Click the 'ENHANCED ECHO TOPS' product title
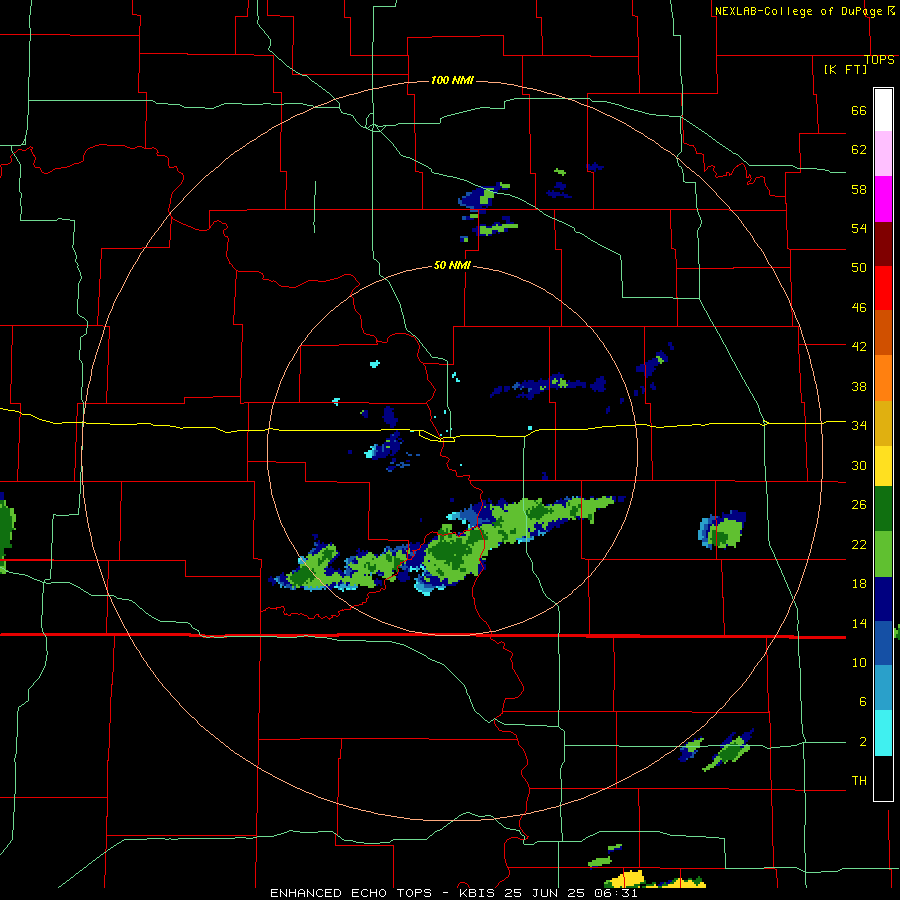The image size is (900, 900). [351, 893]
